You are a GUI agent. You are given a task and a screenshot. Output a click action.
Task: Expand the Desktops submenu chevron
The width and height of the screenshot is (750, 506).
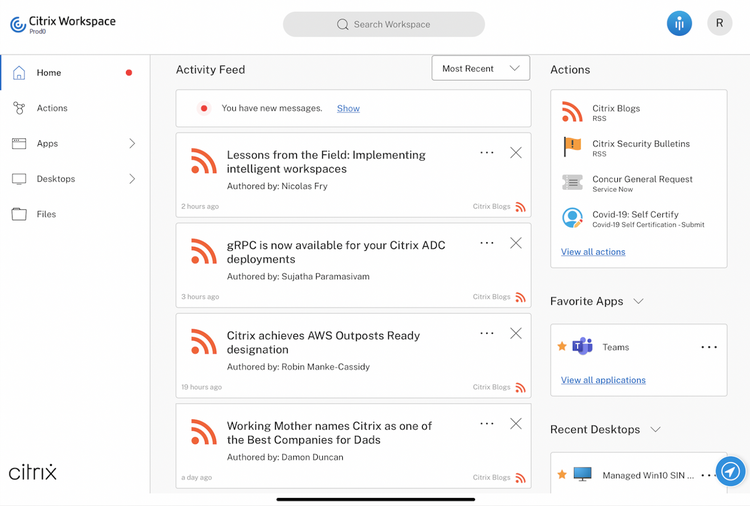click(x=132, y=179)
